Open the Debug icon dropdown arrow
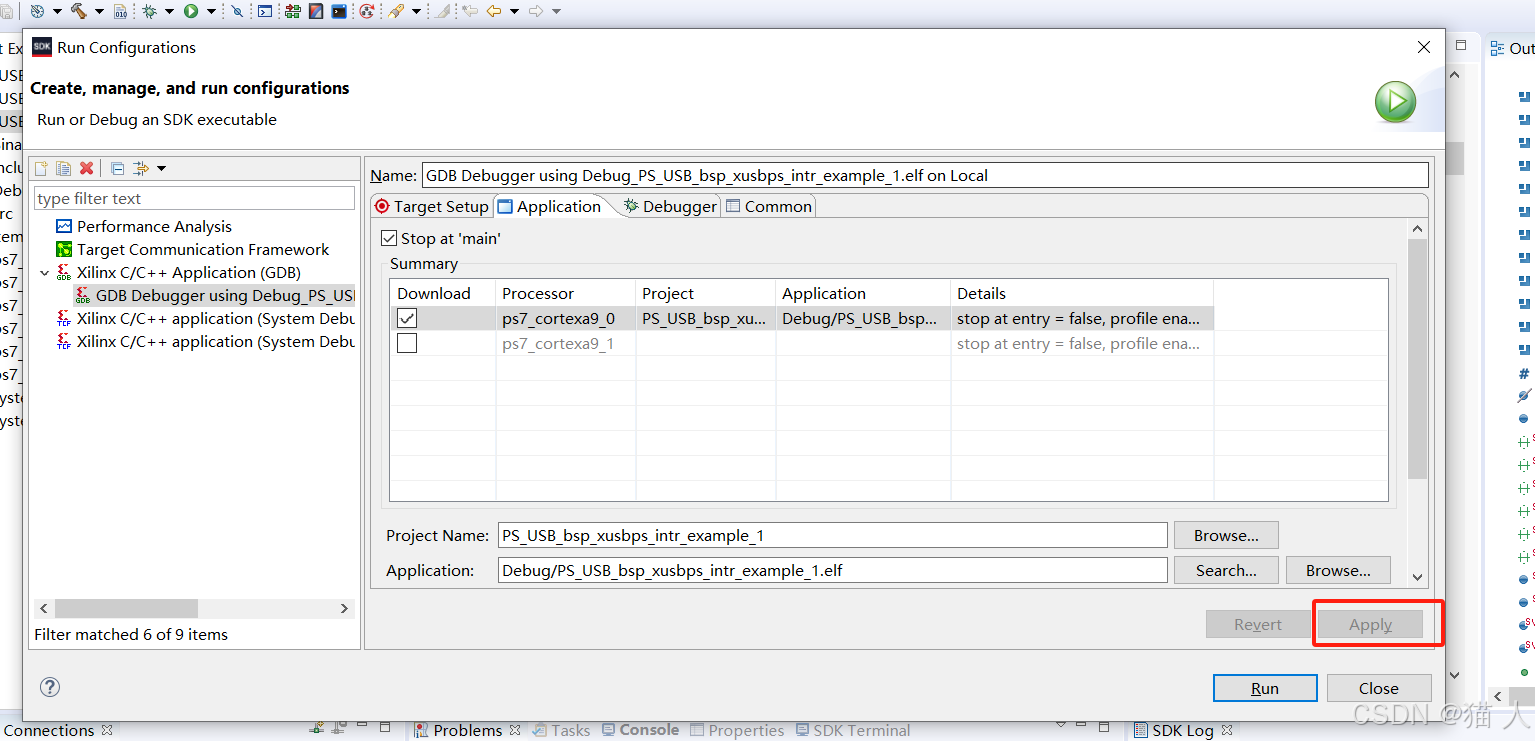 [169, 12]
